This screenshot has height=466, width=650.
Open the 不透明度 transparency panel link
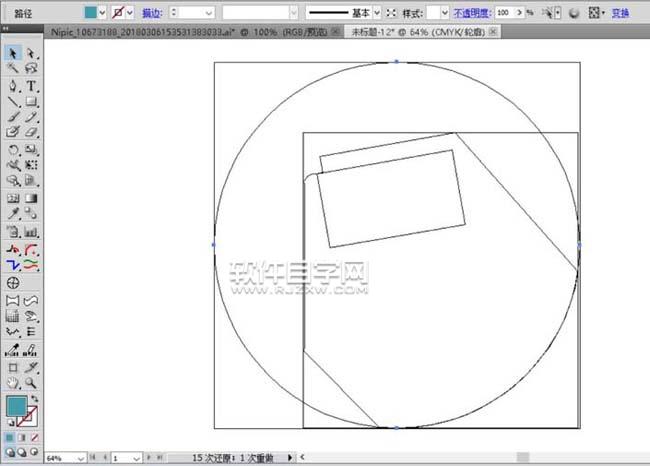472,13
